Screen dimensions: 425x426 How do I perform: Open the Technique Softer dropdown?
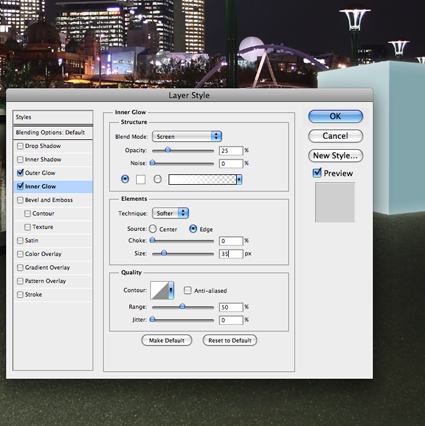tap(170, 213)
